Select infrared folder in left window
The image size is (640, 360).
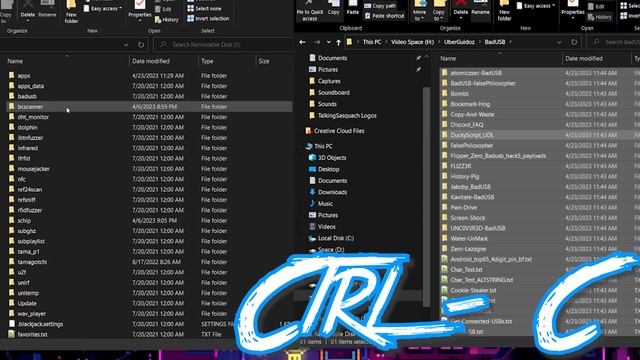(x=148, y=148)
